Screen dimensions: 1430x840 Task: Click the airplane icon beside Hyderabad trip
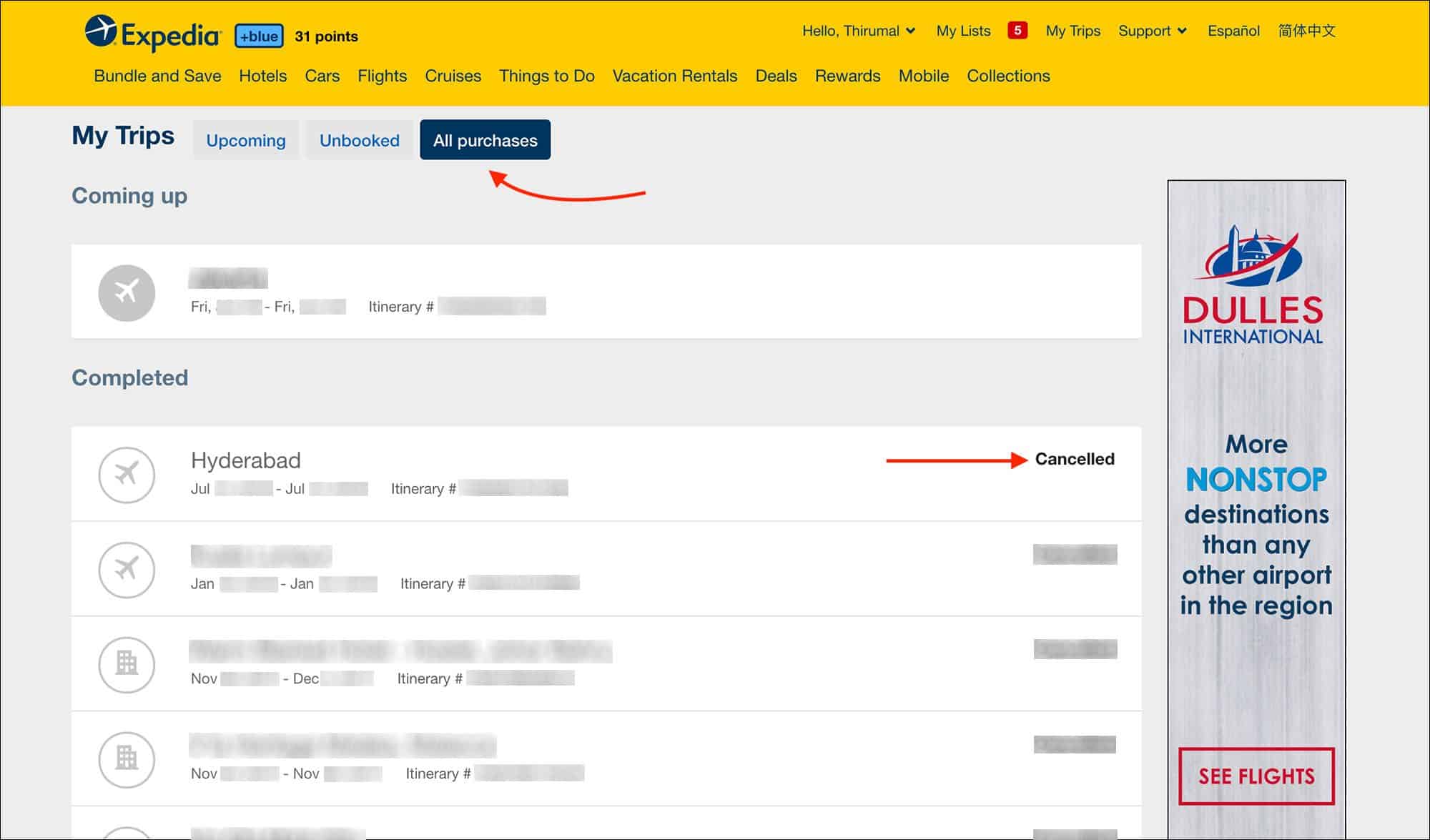(x=127, y=475)
